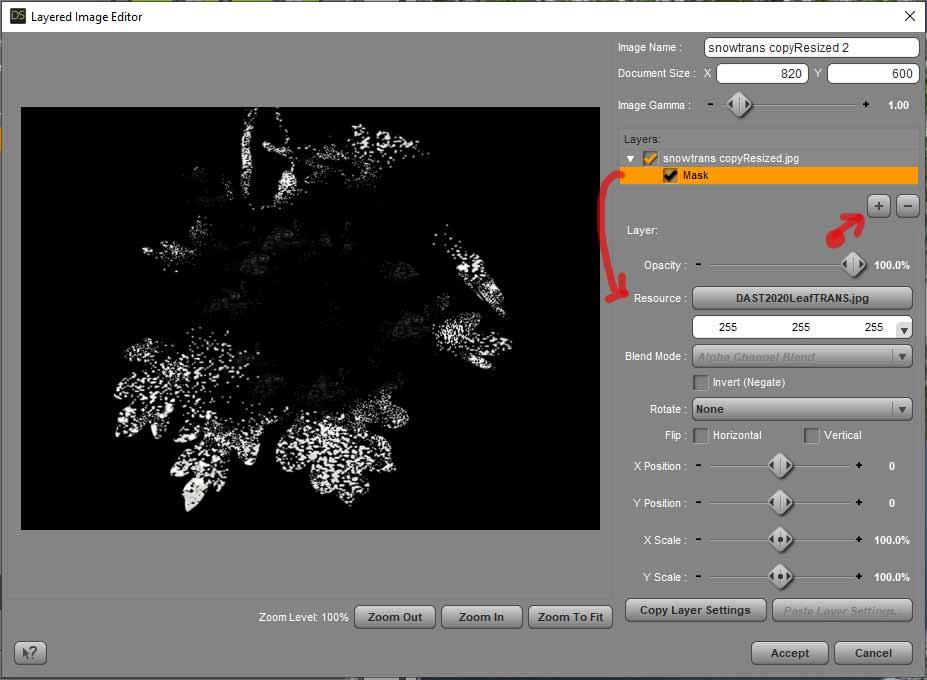Decrease X Scale with minus sign
The height and width of the screenshot is (680, 927).
pyautogui.click(x=698, y=539)
